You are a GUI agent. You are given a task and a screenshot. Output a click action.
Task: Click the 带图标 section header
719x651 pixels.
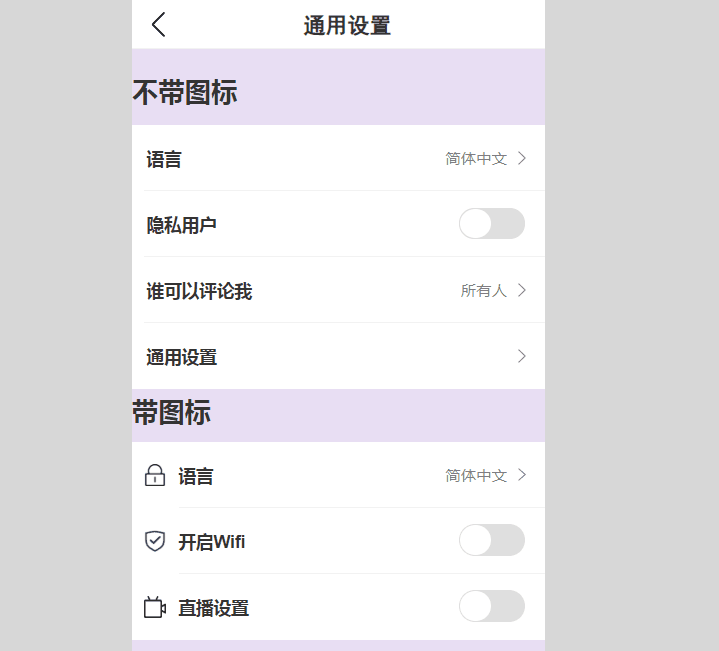[x=171, y=412]
